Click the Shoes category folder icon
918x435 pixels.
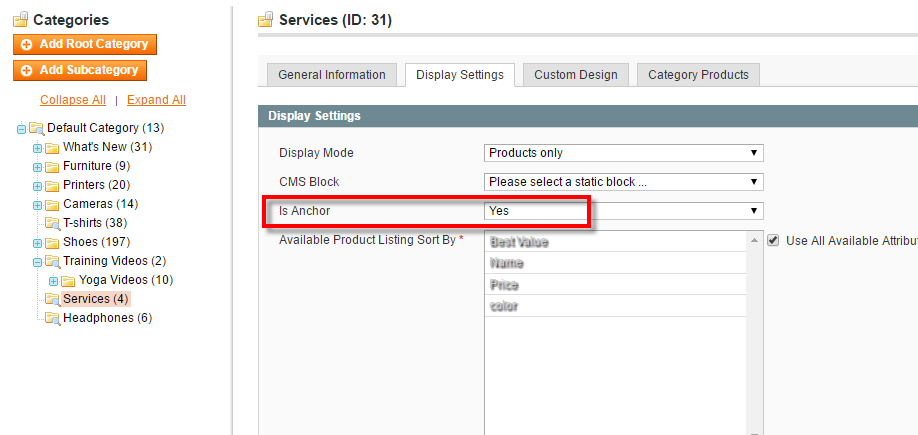point(52,242)
